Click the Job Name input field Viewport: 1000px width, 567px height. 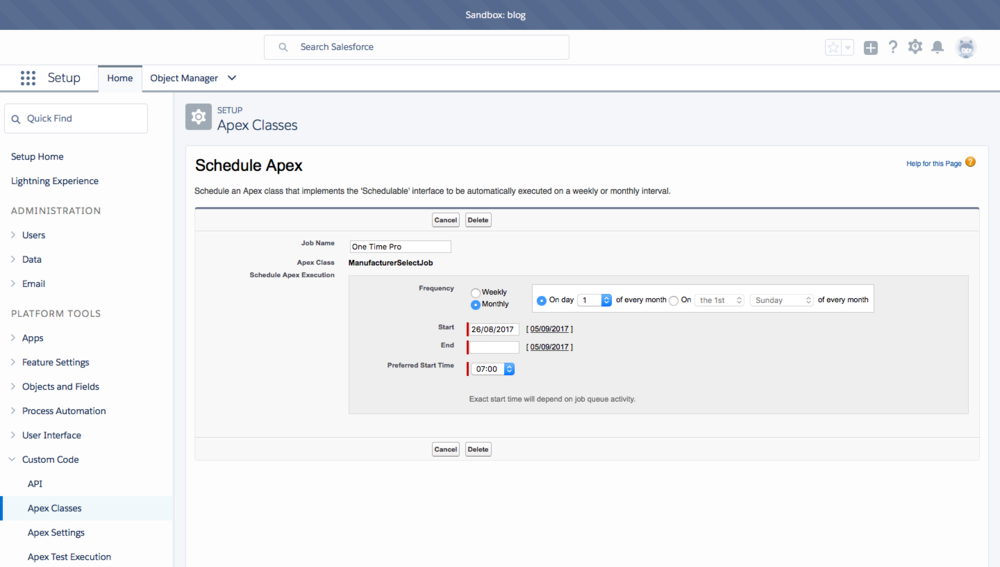tap(400, 247)
